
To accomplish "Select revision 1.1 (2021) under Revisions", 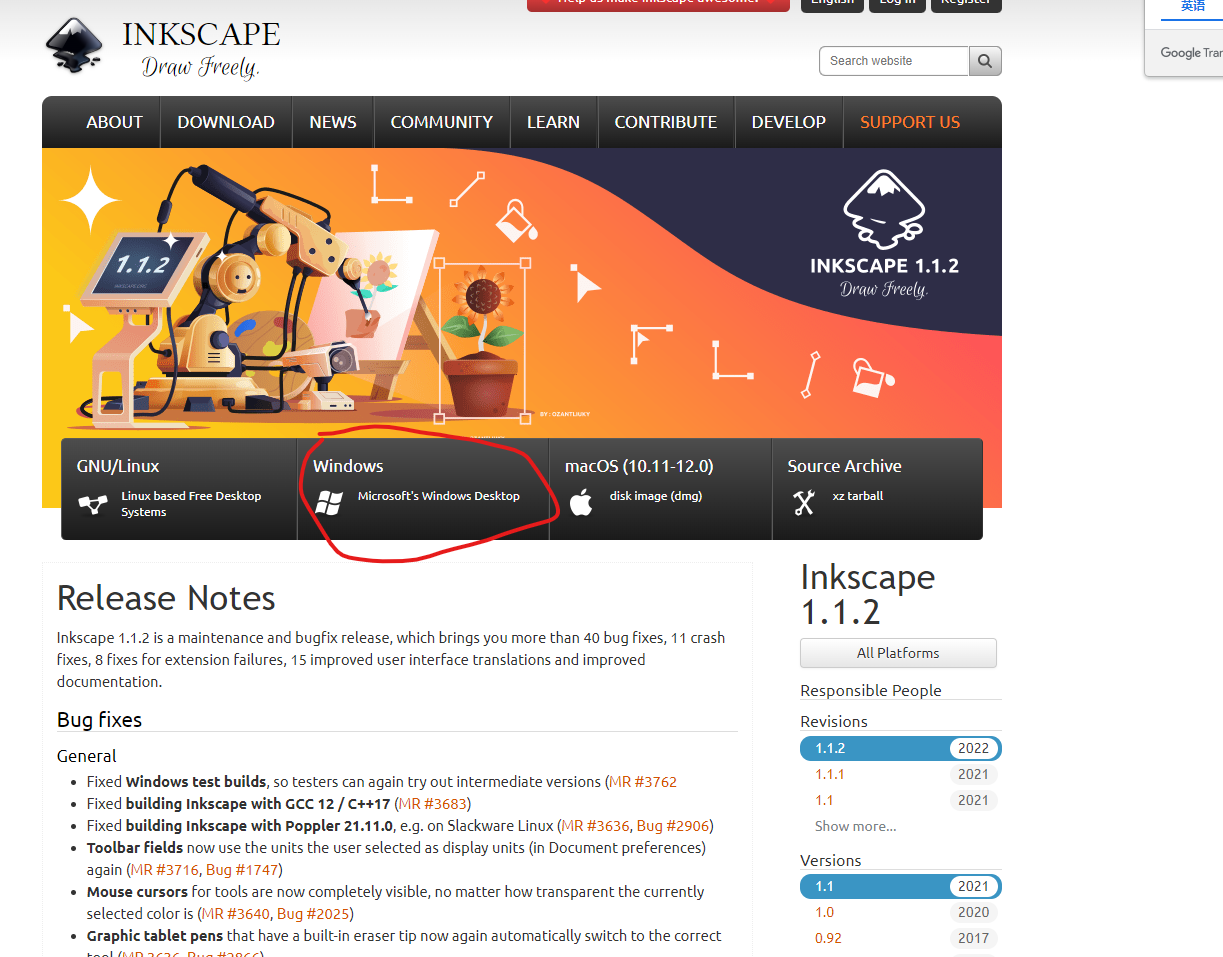I will tap(901, 800).
